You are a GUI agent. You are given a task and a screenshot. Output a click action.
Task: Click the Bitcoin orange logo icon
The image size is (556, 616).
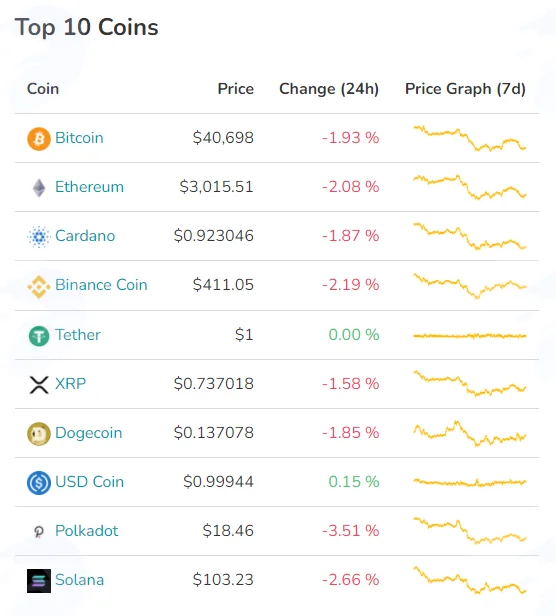[39, 139]
